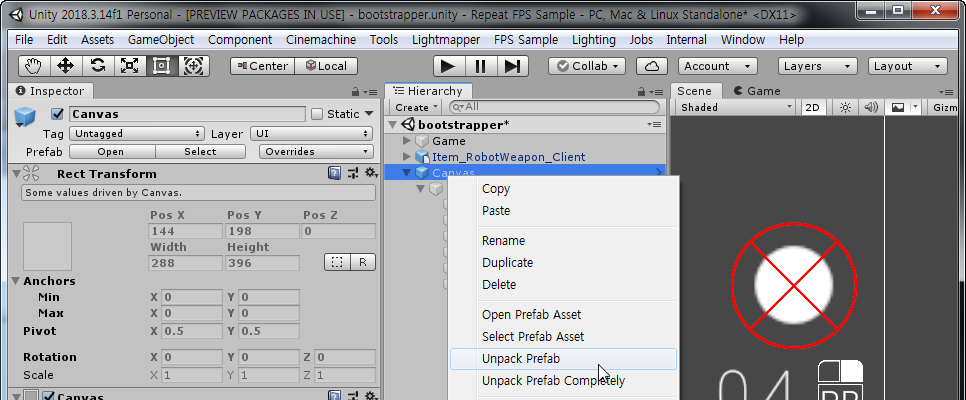The image size is (966, 400).
Task: Switch to the Scene tab
Action: click(x=694, y=91)
